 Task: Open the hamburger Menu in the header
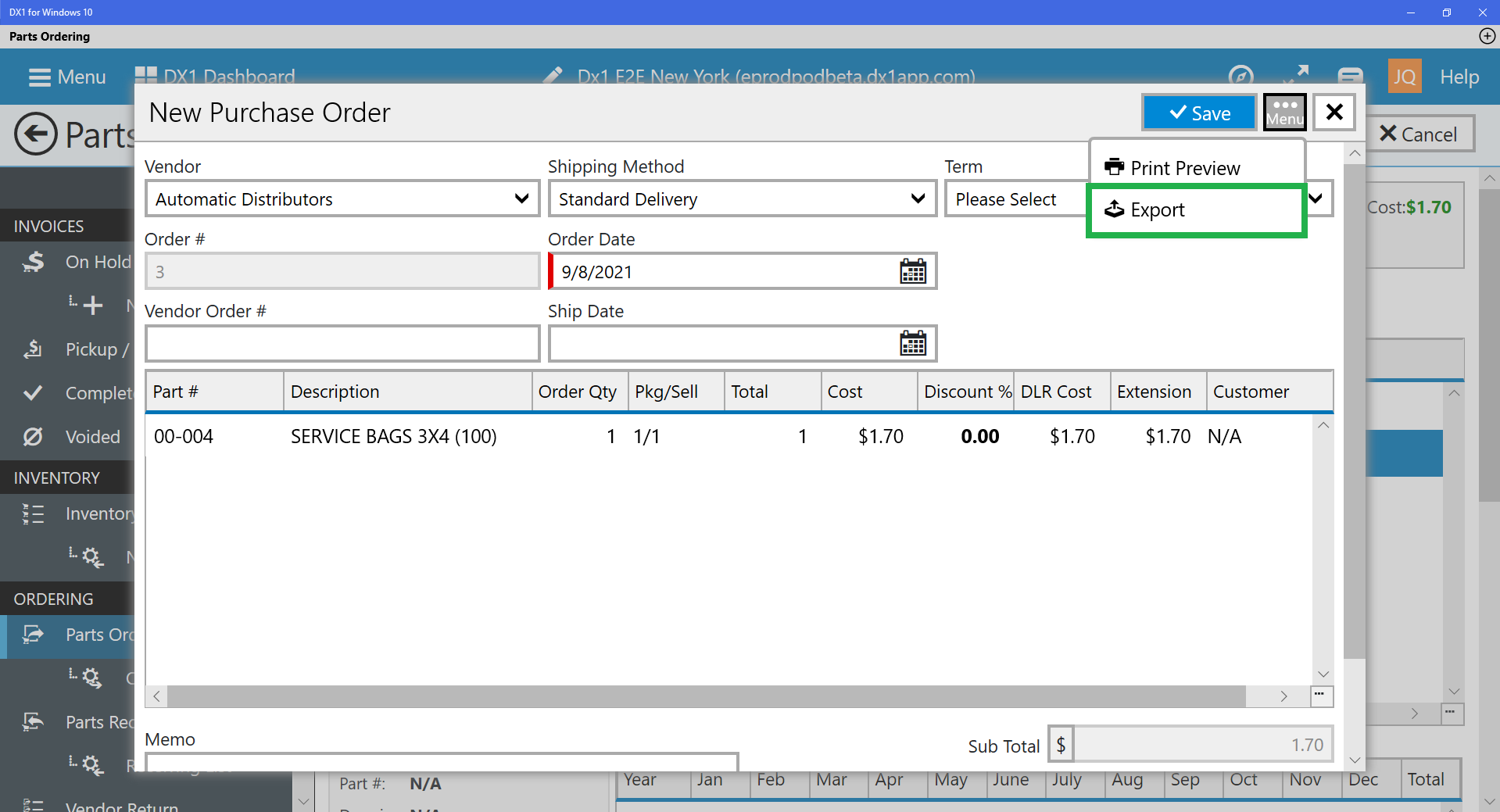66,77
